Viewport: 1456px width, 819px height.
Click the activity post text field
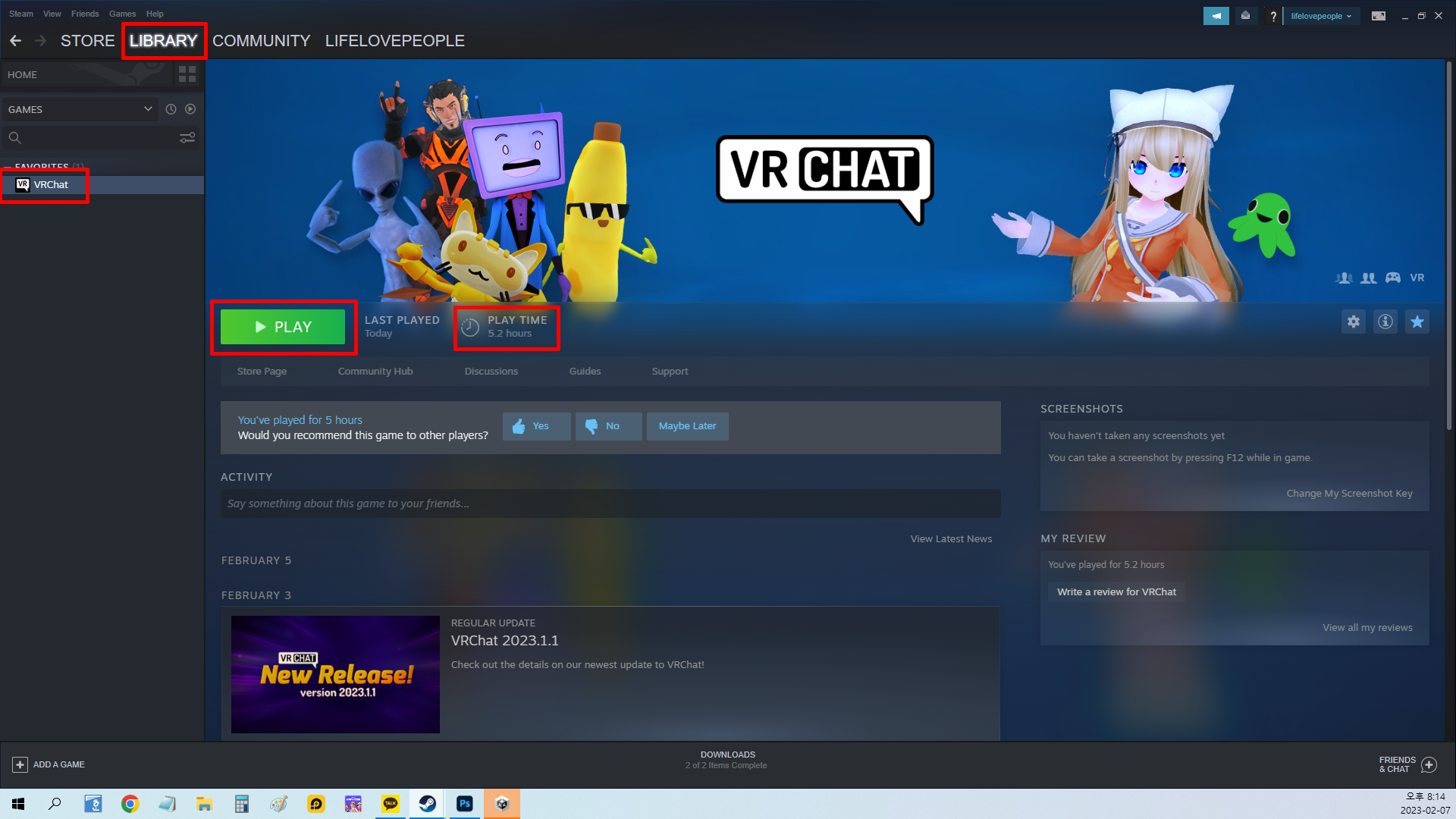click(x=610, y=504)
